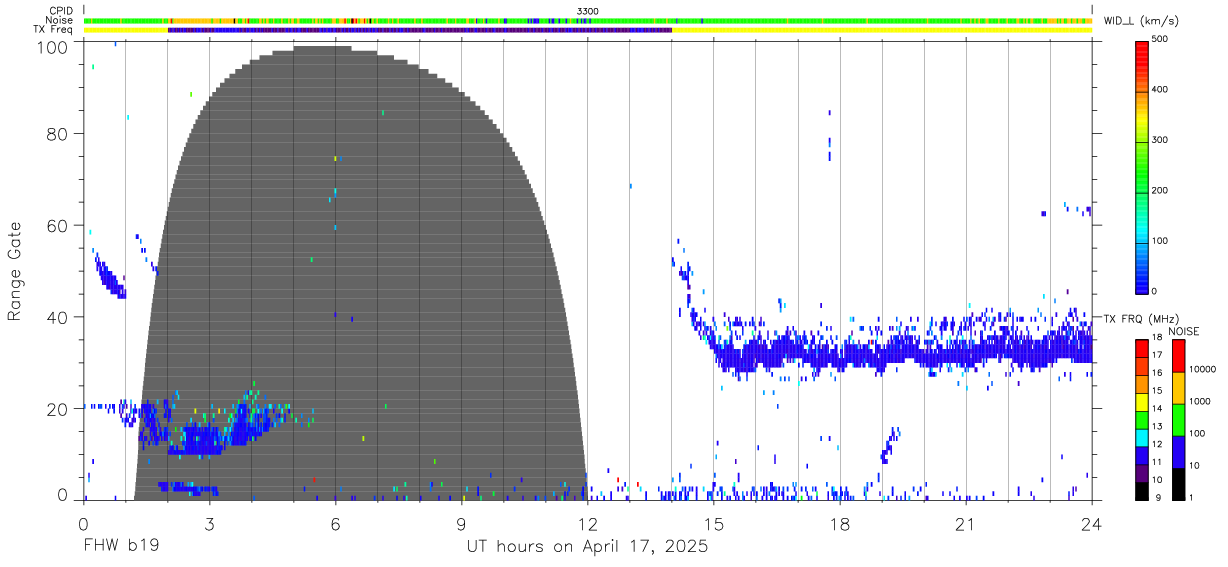Click the UT hours tick label 3
Viewport: 1228px width, 567px height.
point(210,524)
